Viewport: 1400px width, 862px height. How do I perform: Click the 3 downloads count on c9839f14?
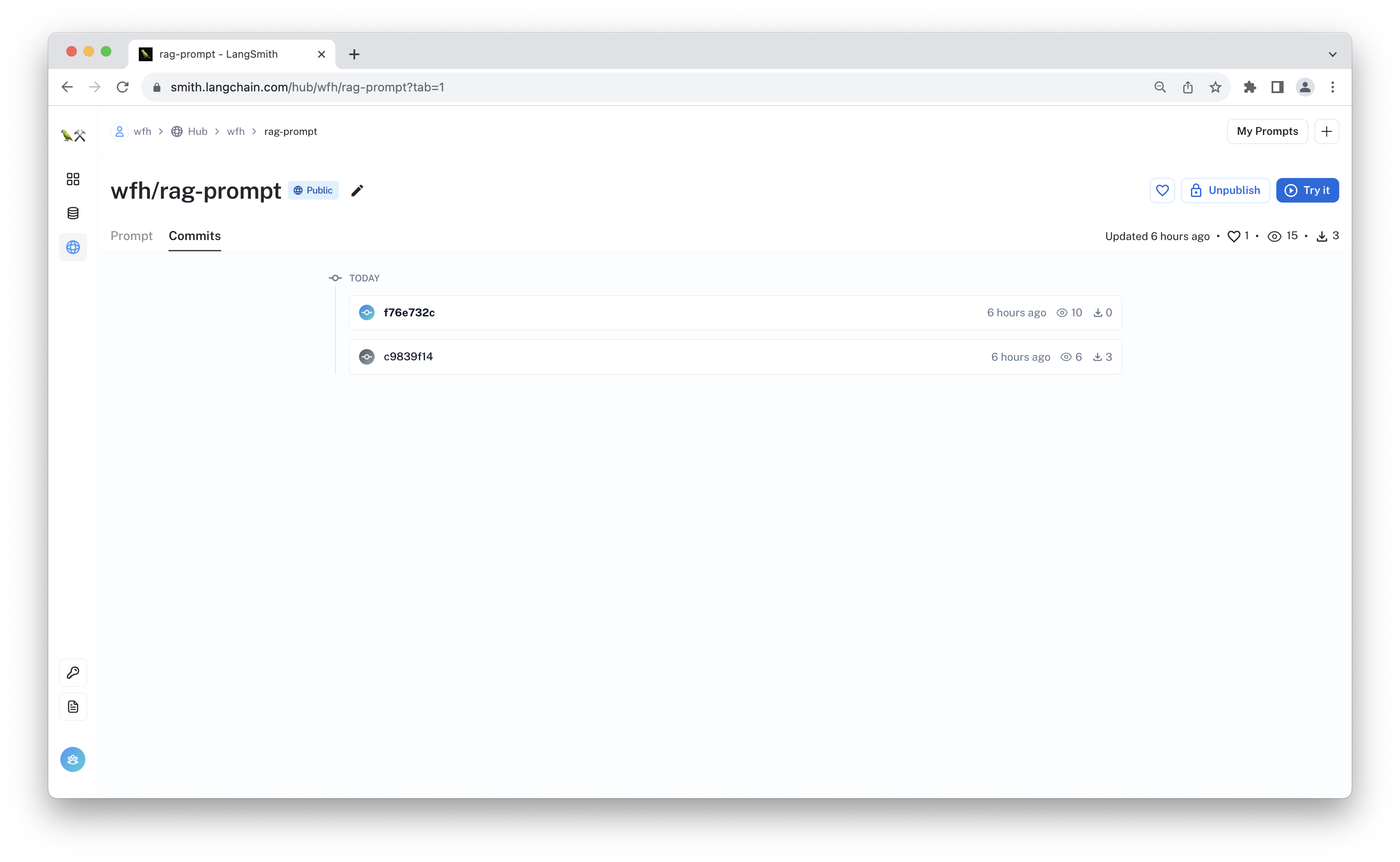pyautogui.click(x=1103, y=357)
